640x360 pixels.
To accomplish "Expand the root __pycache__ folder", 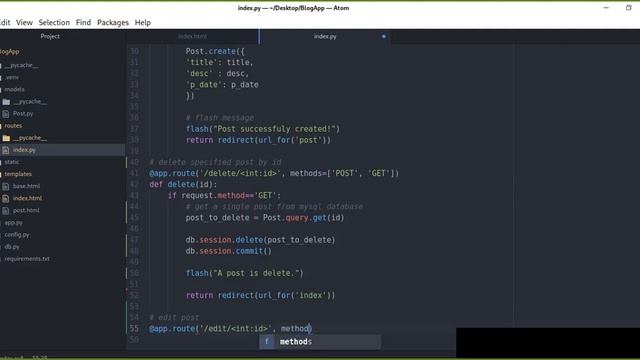I will (22, 65).
